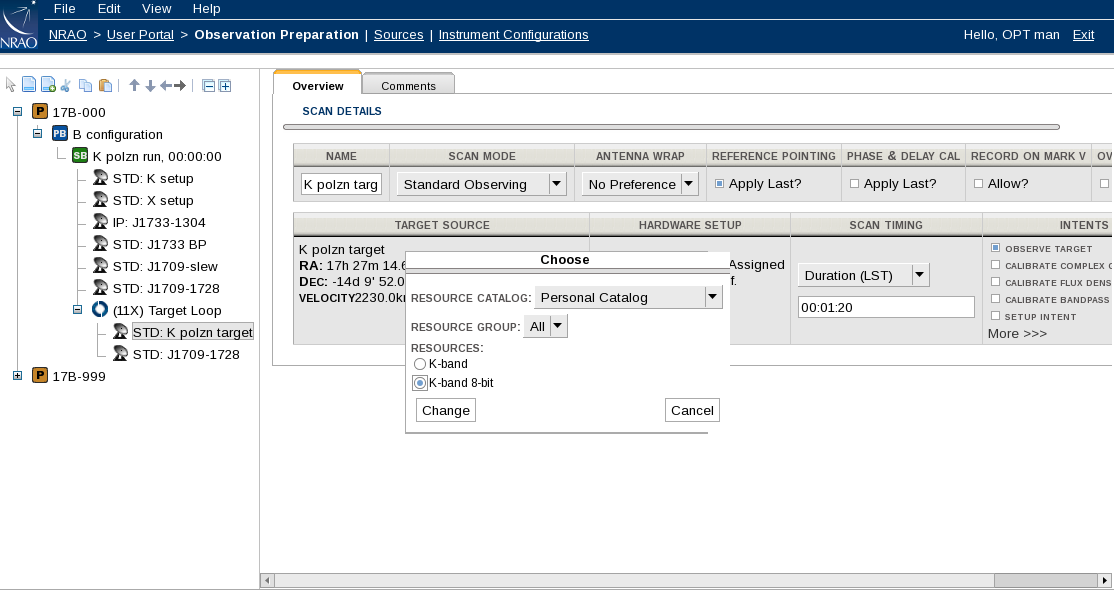
Task: Open the Scan Mode dropdown
Action: [558, 184]
